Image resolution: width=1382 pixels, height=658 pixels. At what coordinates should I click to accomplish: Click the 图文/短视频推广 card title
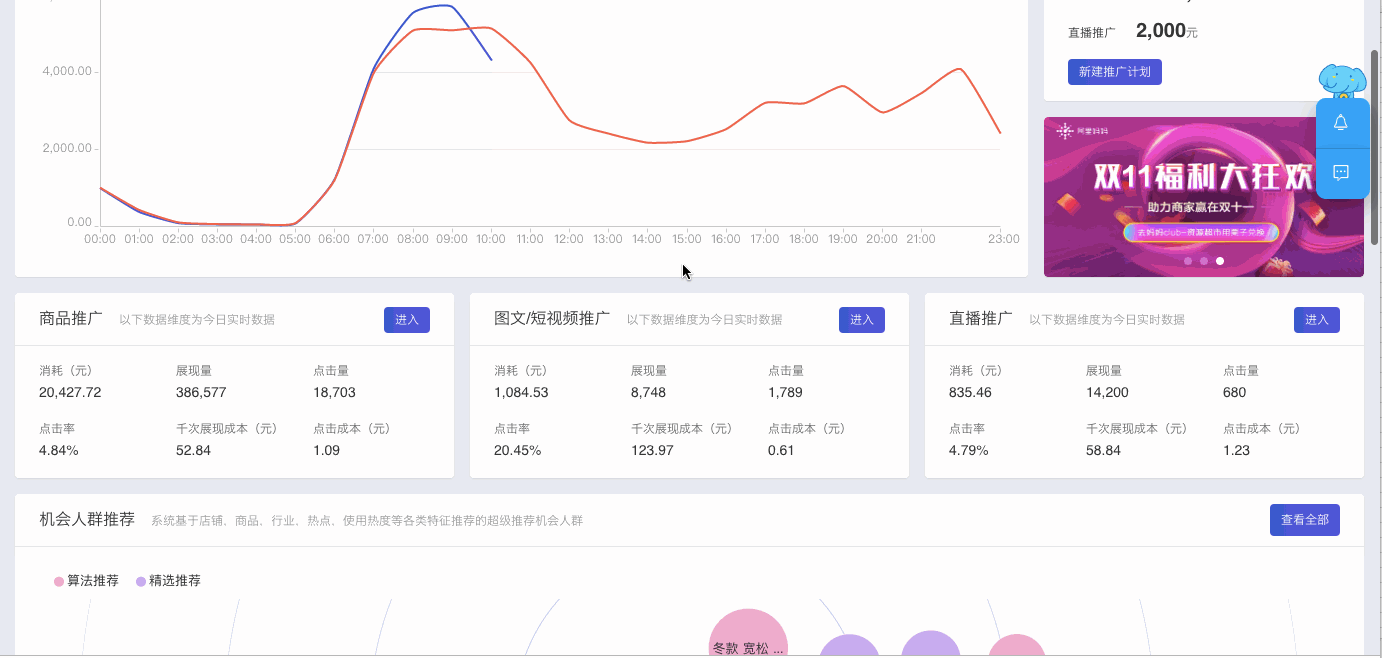click(552, 319)
